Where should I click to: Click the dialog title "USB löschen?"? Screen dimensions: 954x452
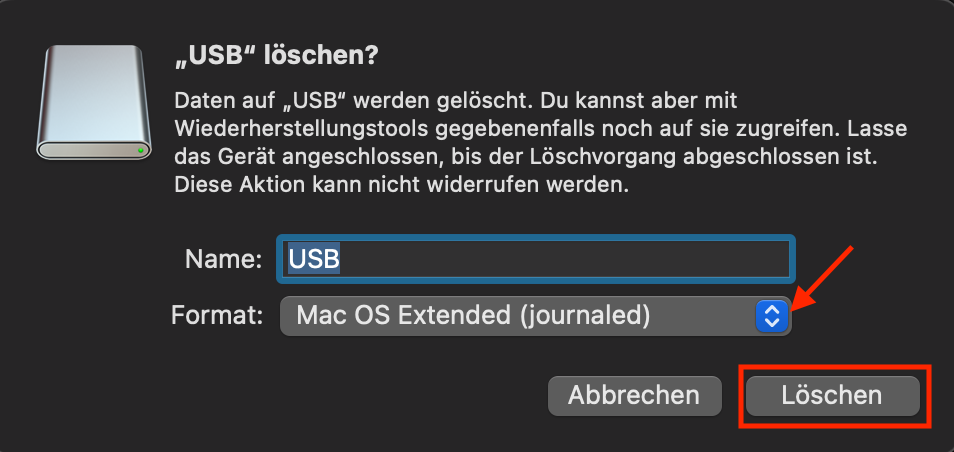pyautogui.click(x=276, y=56)
